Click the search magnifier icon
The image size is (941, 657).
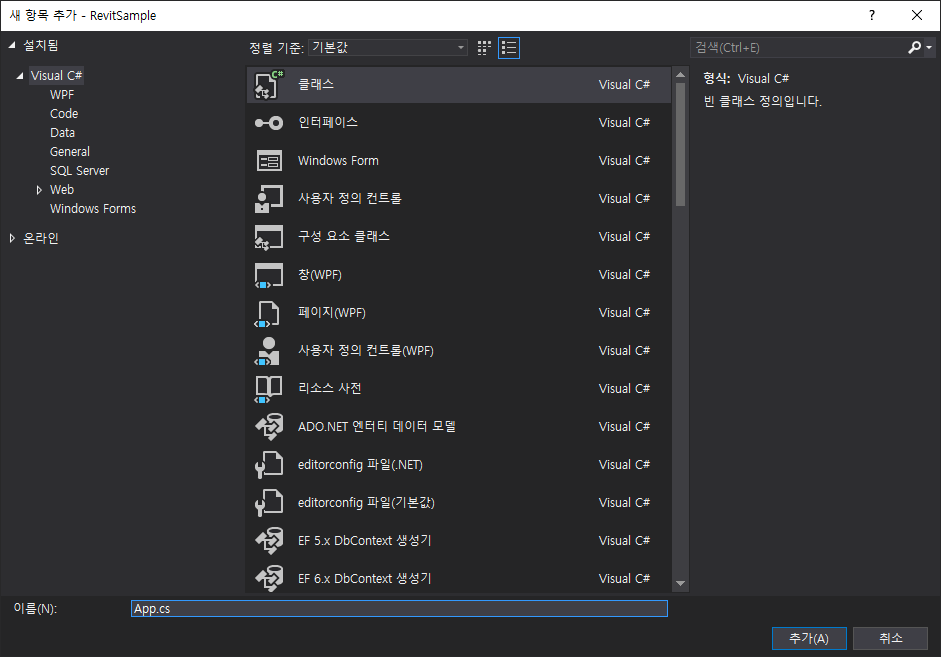[914, 47]
